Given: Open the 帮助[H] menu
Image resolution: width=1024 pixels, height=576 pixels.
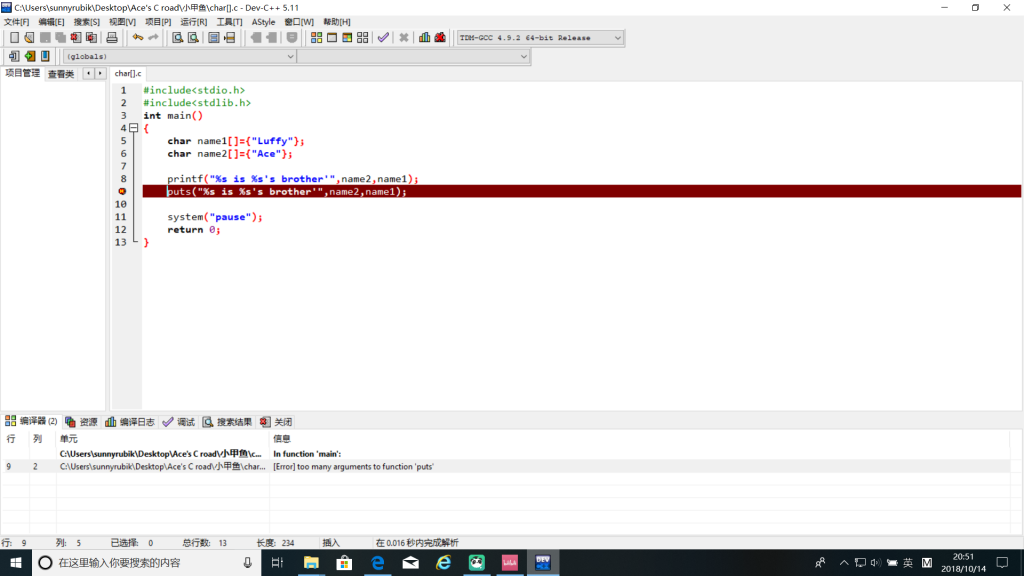Looking at the screenshot, I should click(336, 22).
